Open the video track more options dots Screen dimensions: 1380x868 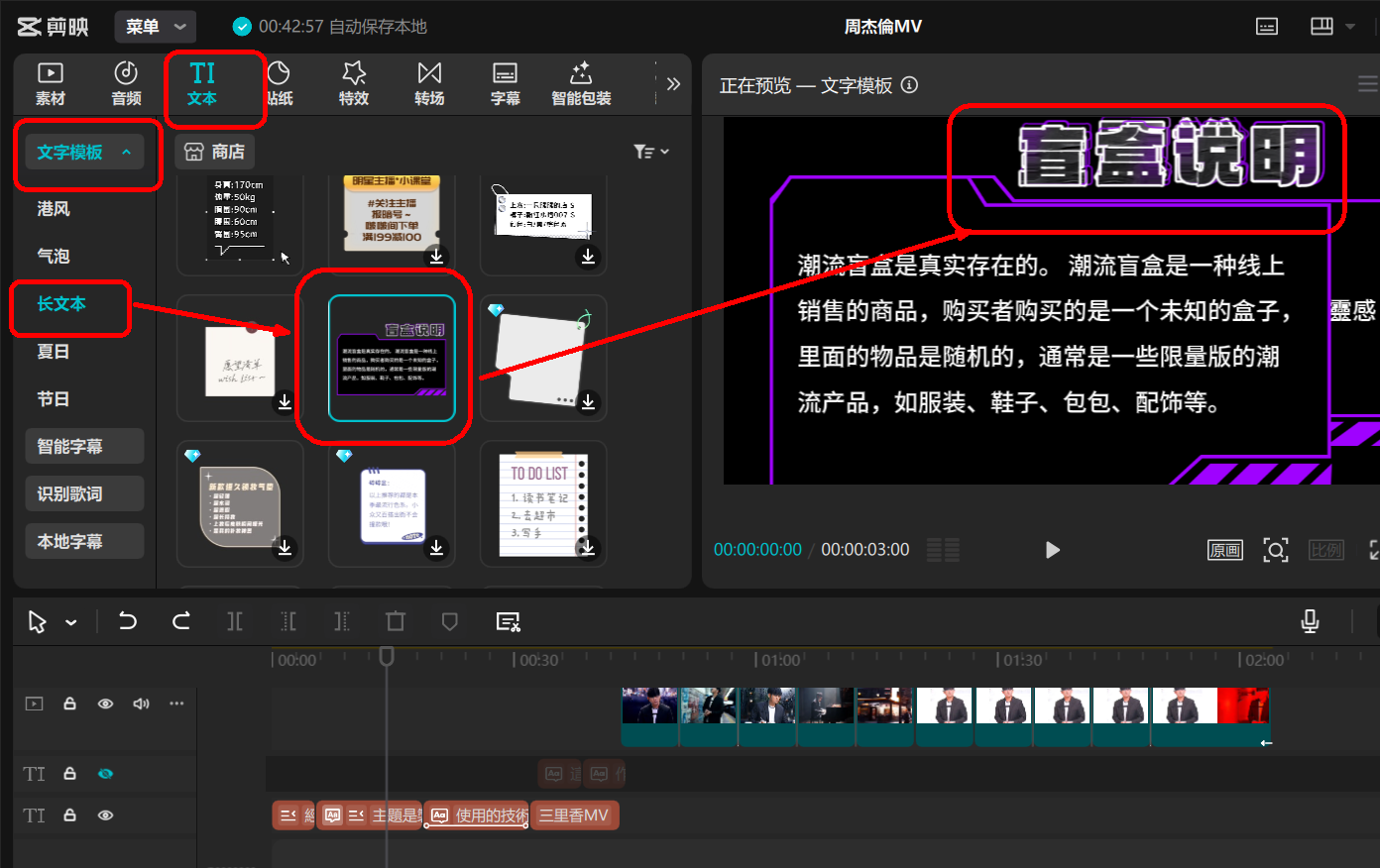coord(176,704)
